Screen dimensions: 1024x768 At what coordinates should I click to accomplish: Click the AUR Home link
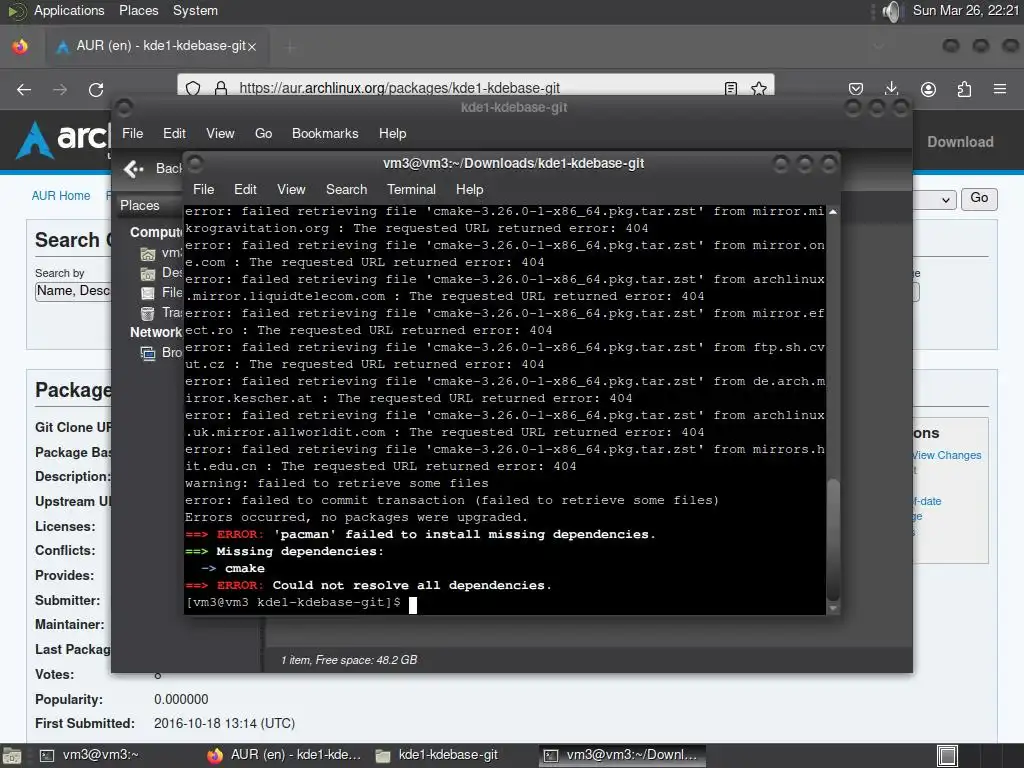click(61, 196)
